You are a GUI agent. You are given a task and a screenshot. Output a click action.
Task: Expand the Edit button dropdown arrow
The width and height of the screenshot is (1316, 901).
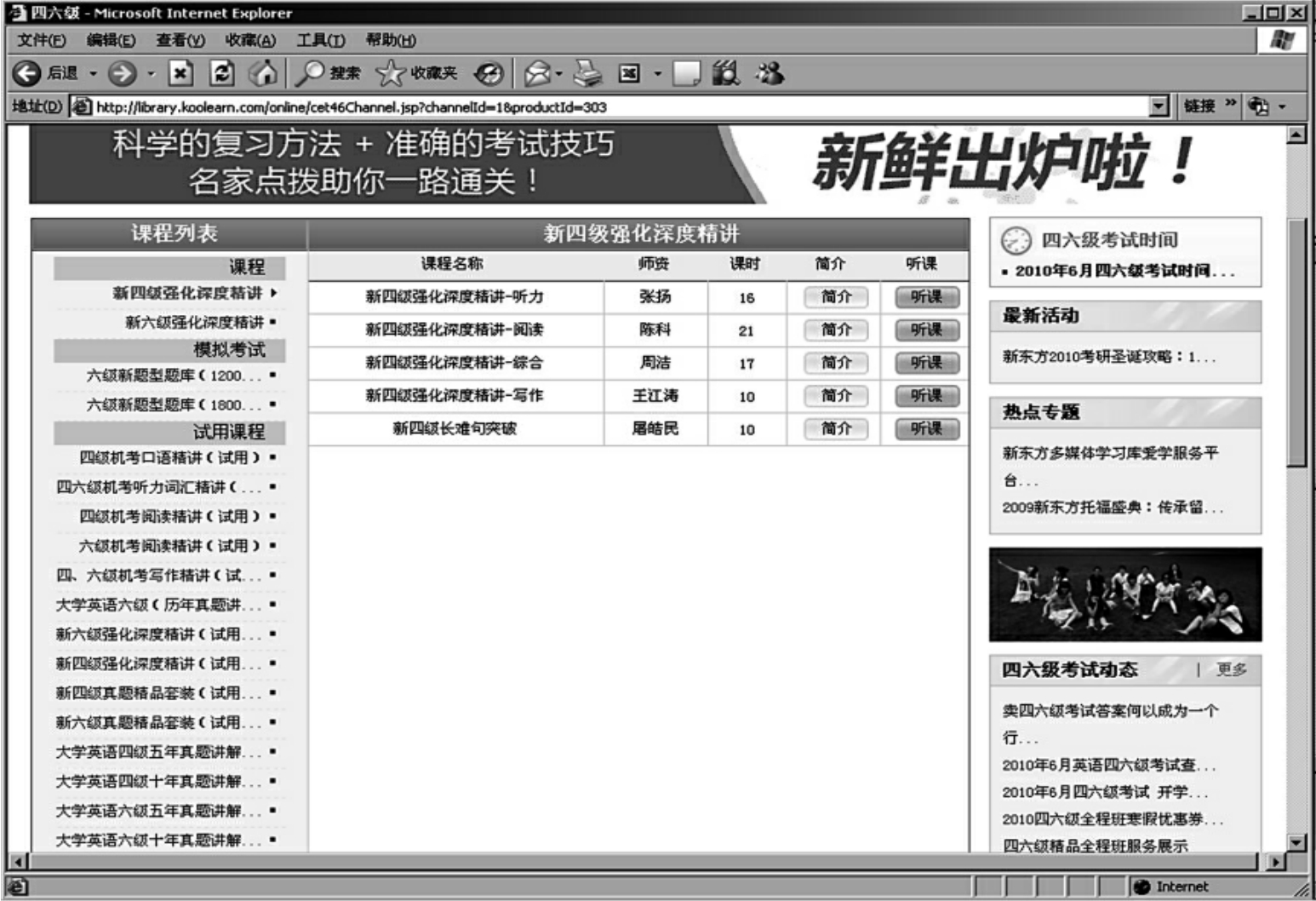click(x=657, y=74)
